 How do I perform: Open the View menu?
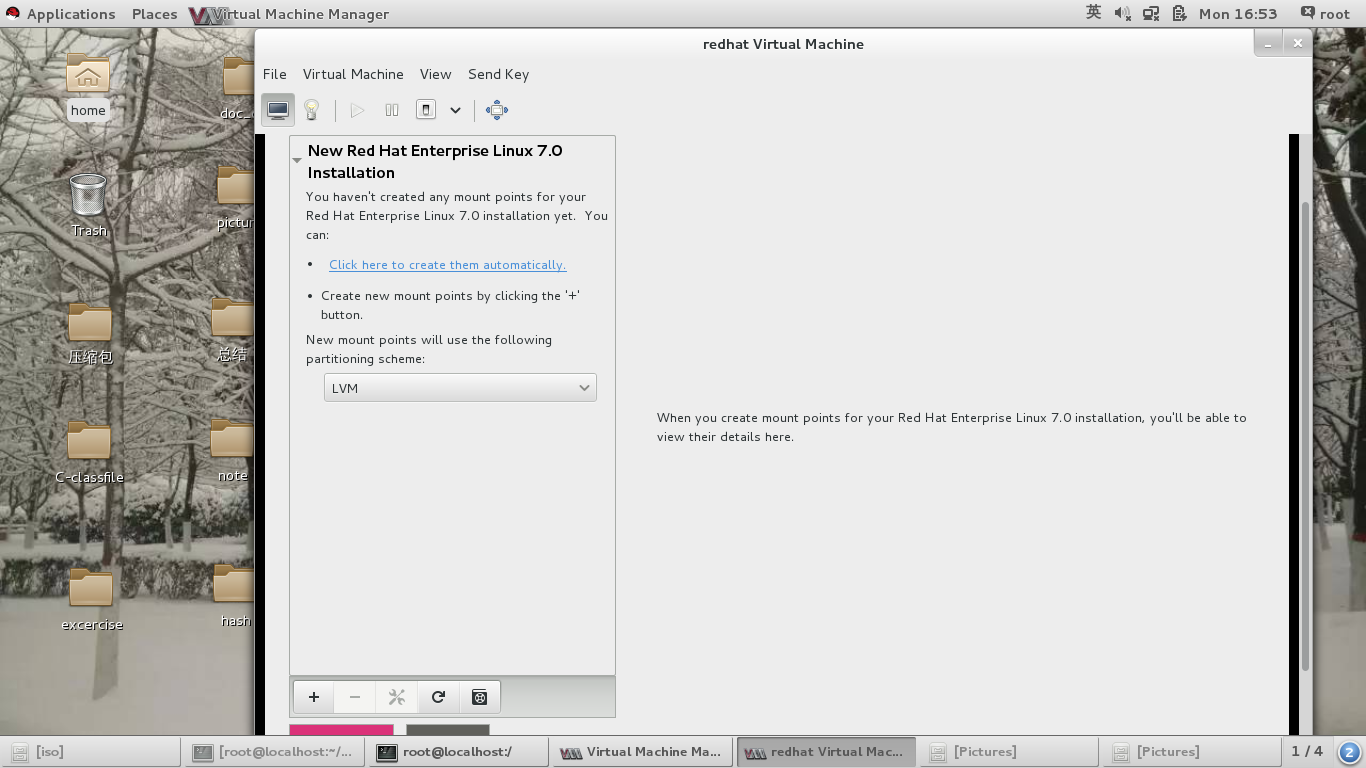(x=435, y=74)
